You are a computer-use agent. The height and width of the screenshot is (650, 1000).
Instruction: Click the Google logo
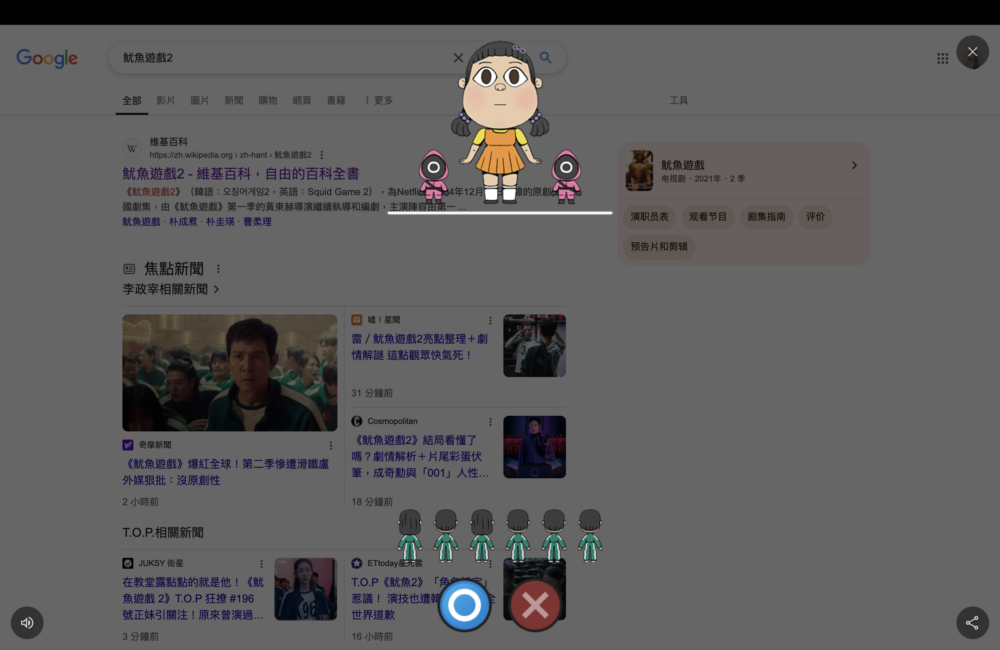tap(47, 59)
